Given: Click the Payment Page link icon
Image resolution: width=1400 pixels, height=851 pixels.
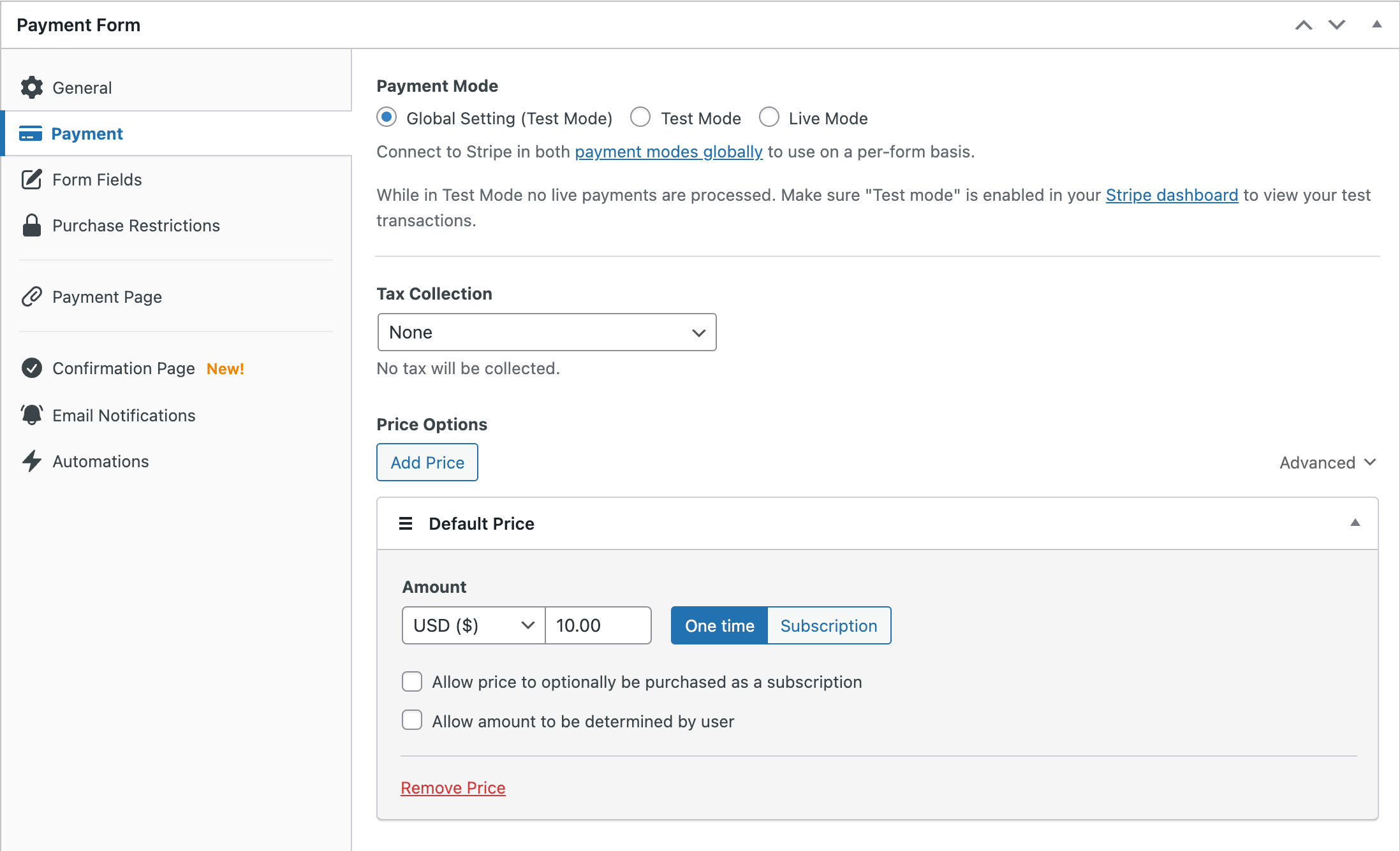Looking at the screenshot, I should coord(31,297).
